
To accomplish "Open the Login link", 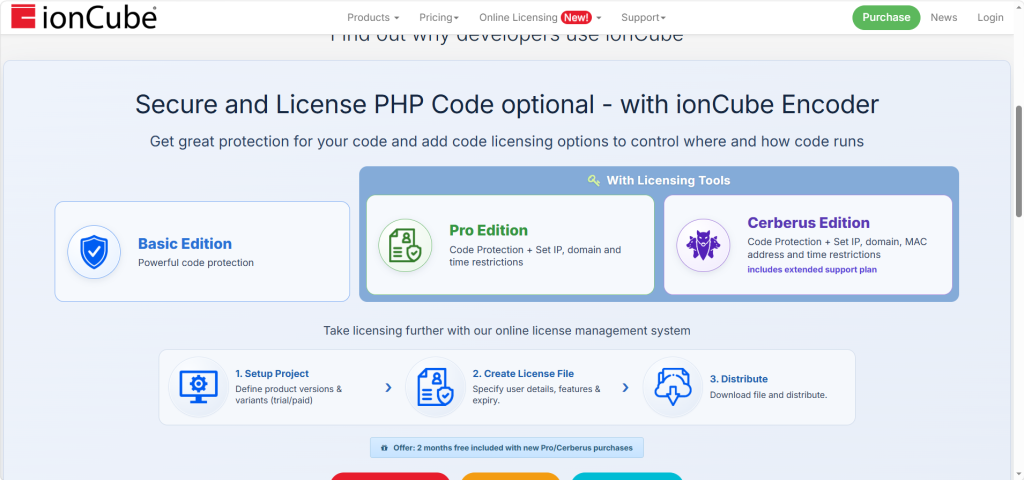I will pos(990,18).
